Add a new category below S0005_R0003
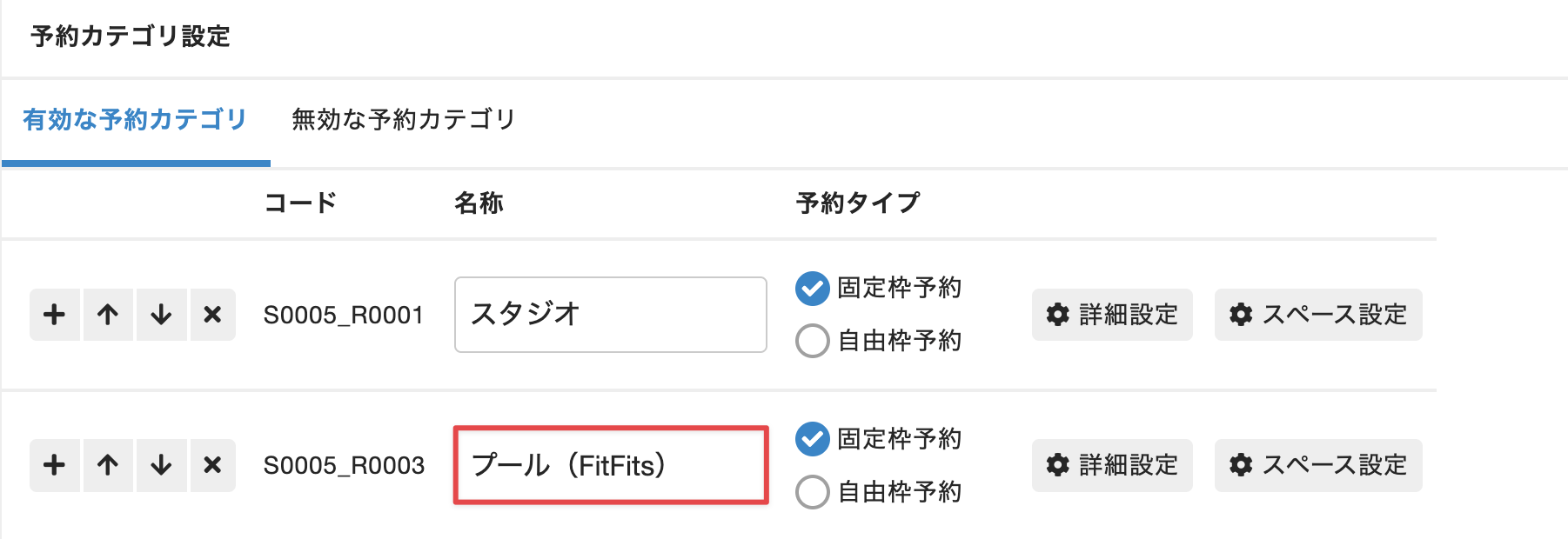1568x539 pixels. (54, 465)
